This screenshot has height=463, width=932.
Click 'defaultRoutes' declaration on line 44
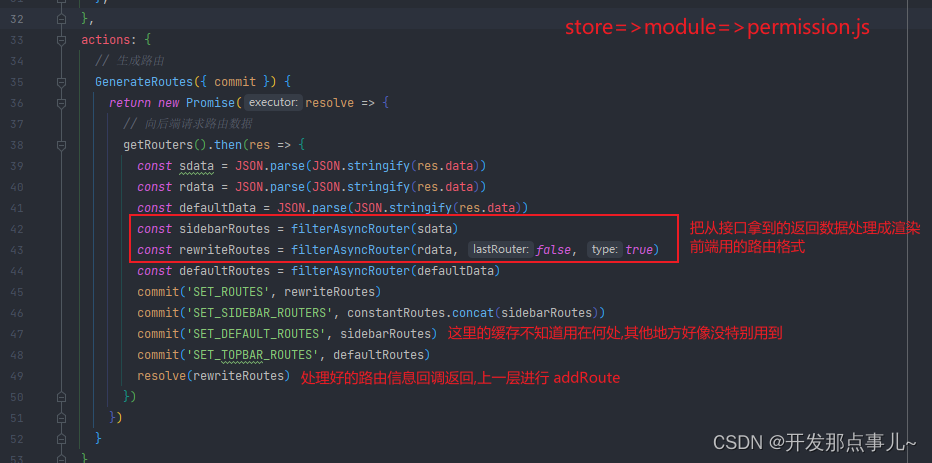pos(224,271)
